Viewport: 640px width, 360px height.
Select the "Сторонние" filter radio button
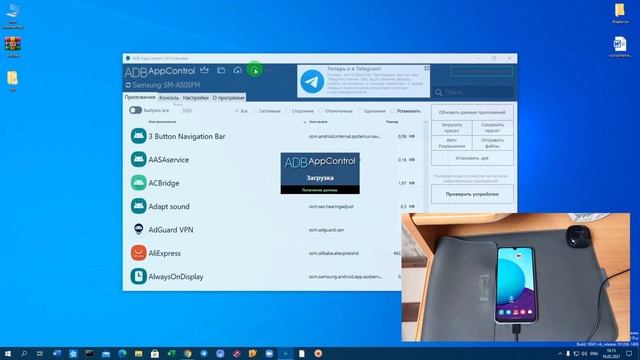288,111
